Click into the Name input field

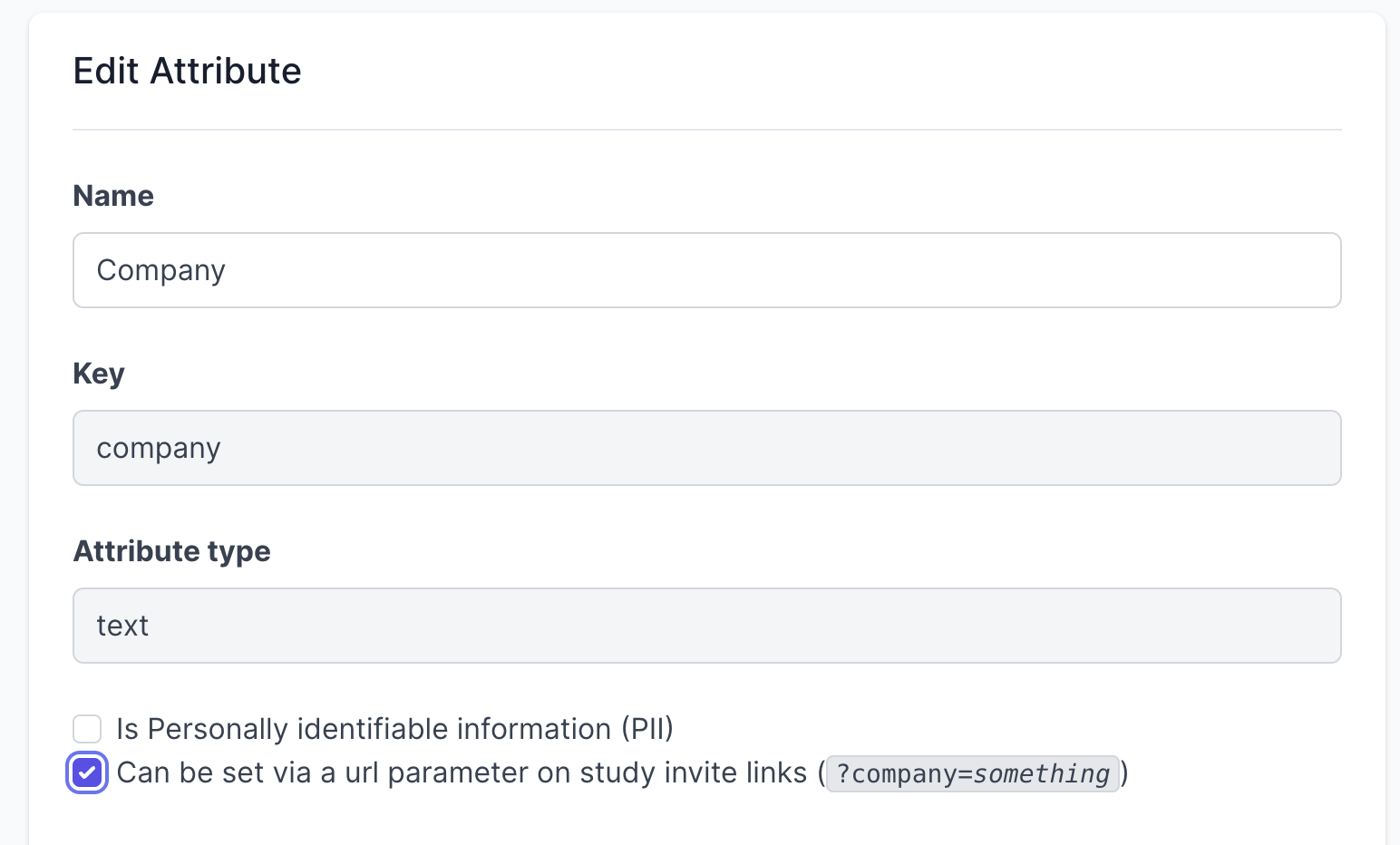(x=706, y=270)
